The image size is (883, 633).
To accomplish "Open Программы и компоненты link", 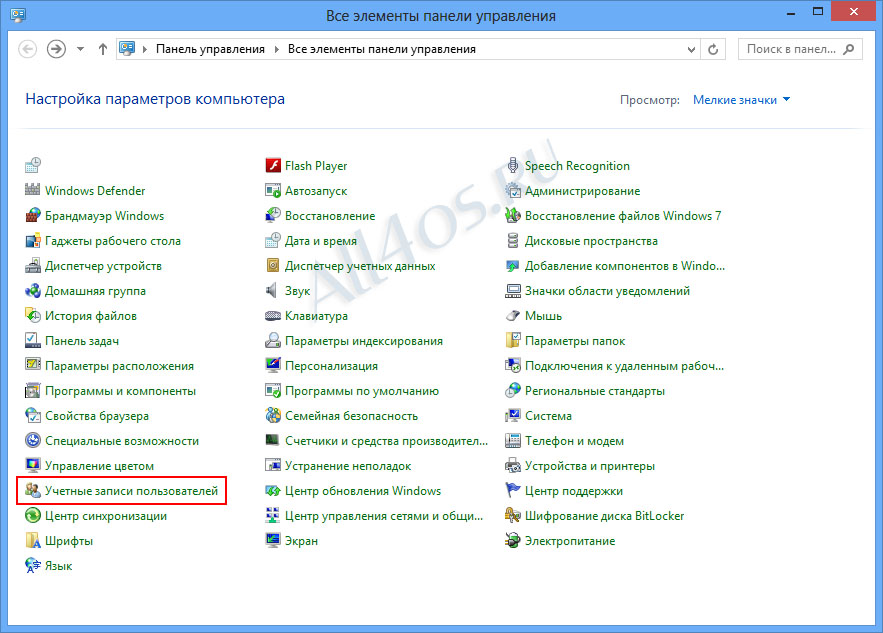I will tap(121, 391).
